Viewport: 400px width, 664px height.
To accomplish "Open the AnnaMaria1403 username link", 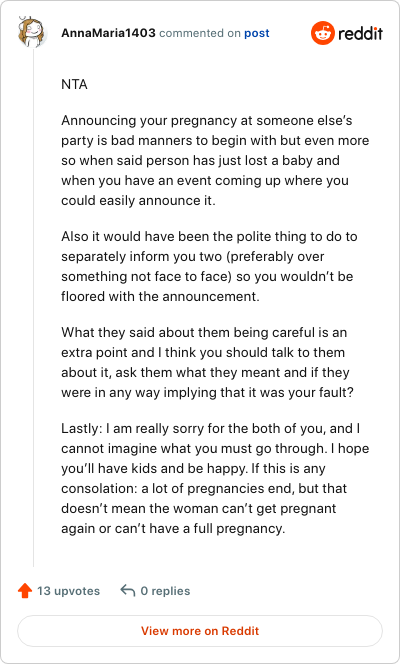I will click(x=108, y=33).
